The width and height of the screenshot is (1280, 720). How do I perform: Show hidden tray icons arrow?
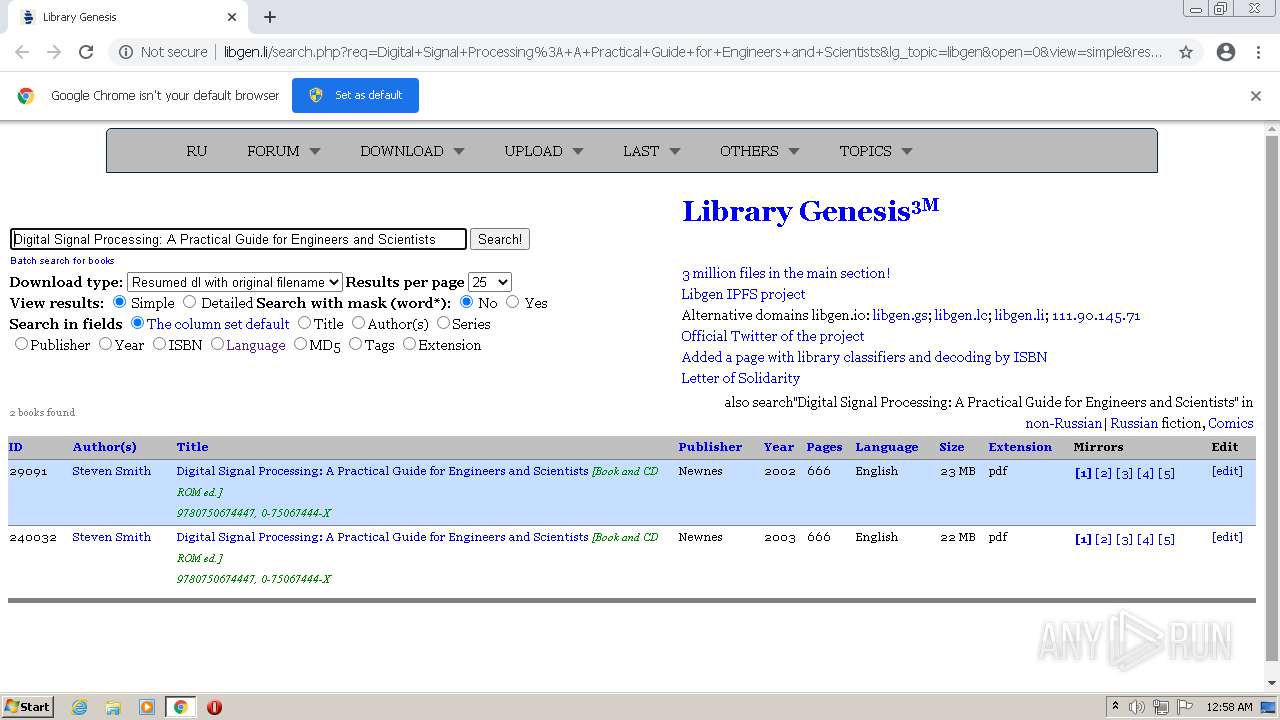[x=1115, y=707]
